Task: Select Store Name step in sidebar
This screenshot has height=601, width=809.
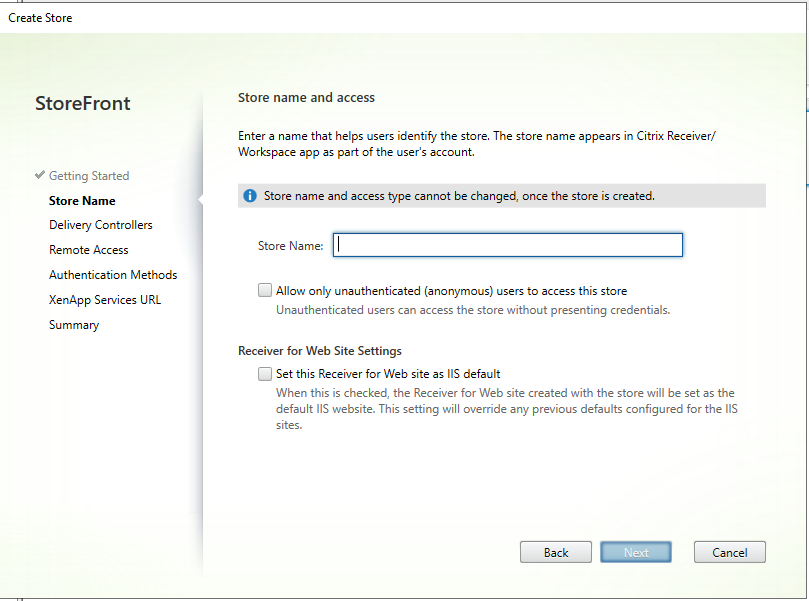Action: (82, 200)
